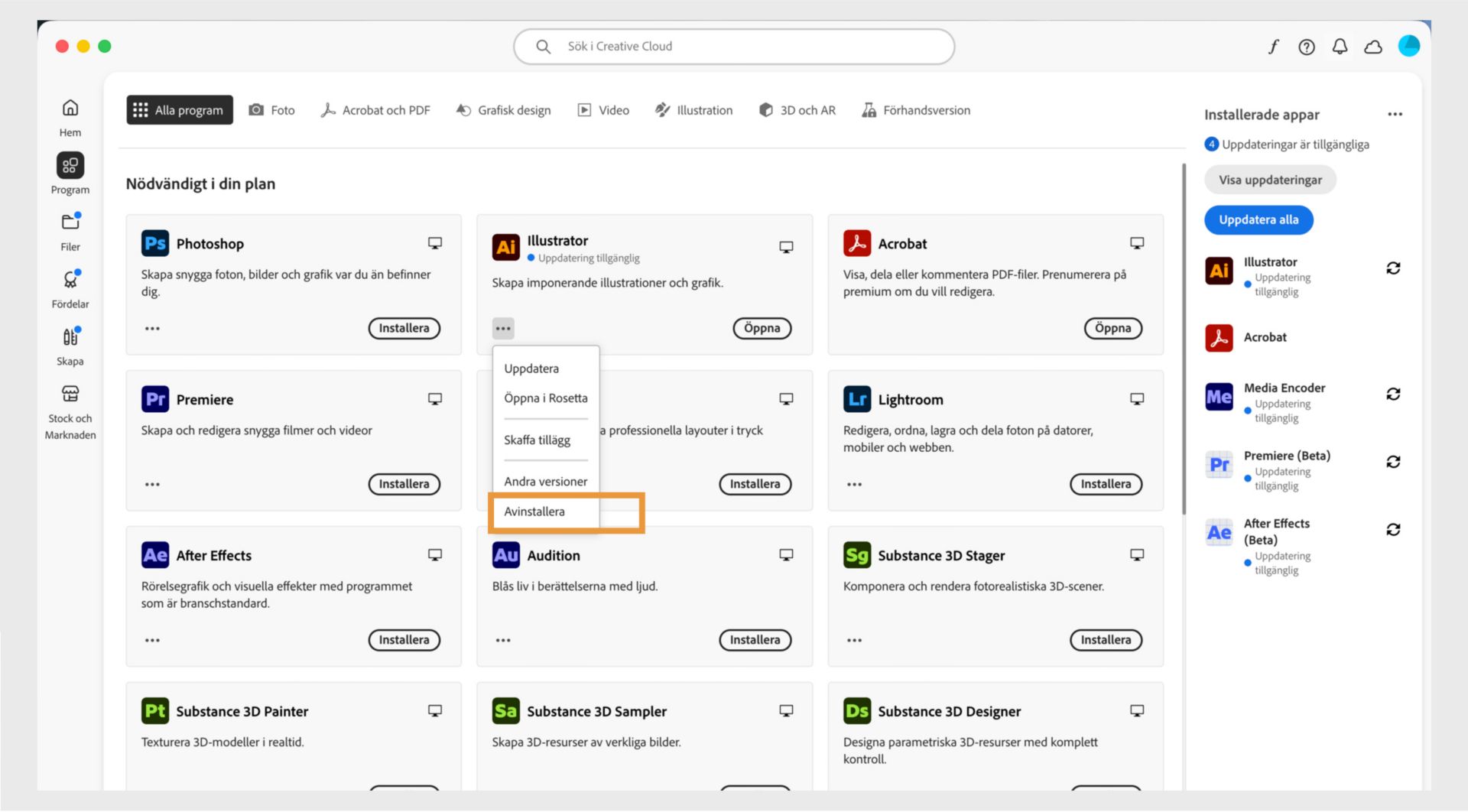Click the Visa uppdateringar button
The image size is (1468, 812).
tap(1270, 180)
